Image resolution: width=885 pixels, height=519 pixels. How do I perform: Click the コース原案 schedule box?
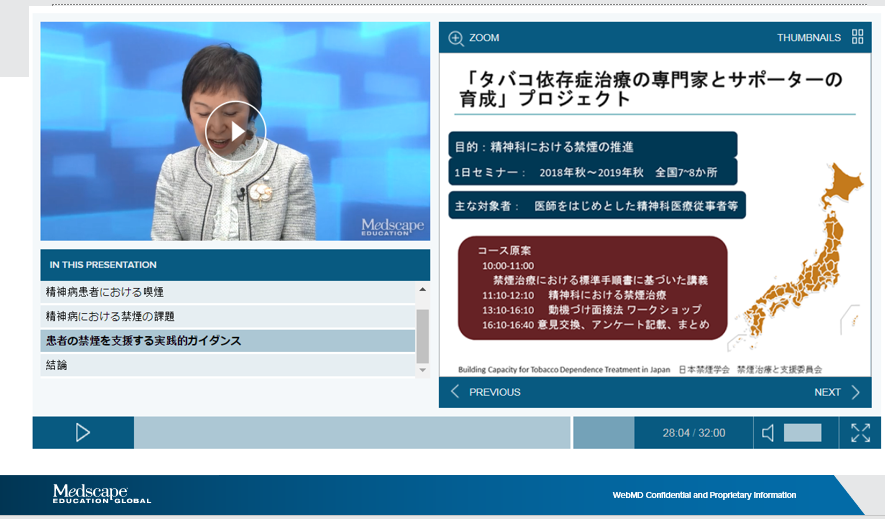[x=593, y=288]
